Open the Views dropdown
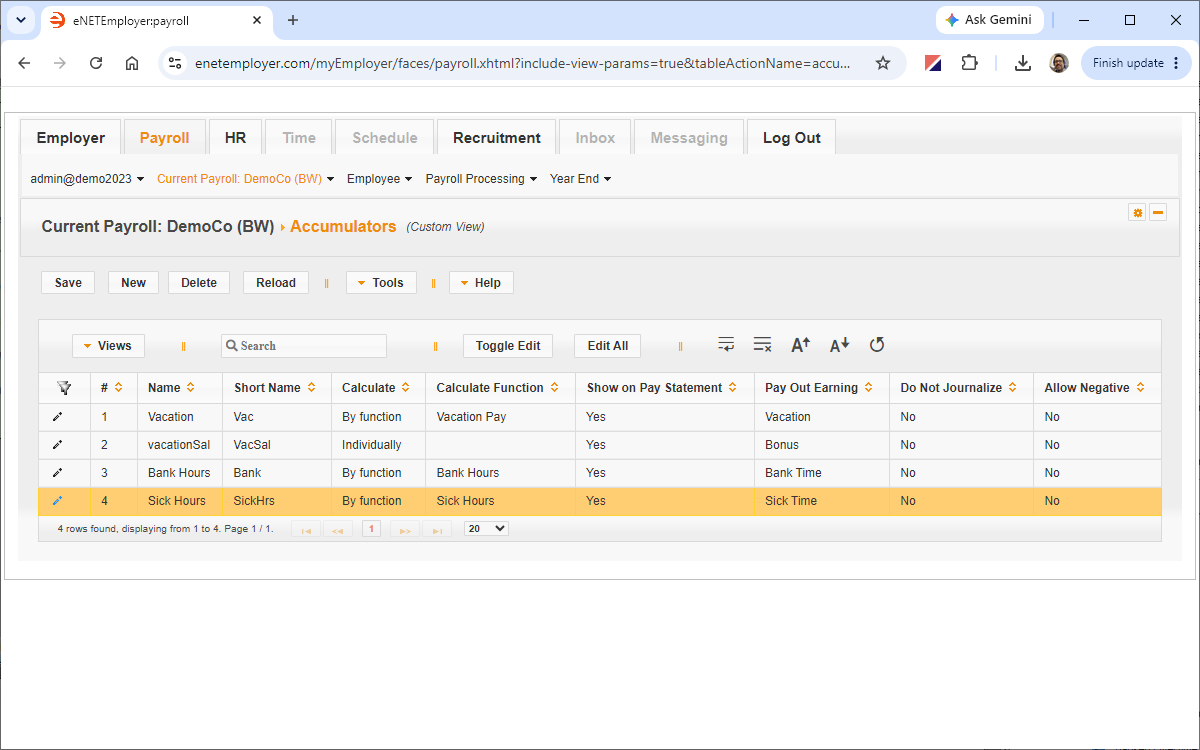 pyautogui.click(x=109, y=346)
